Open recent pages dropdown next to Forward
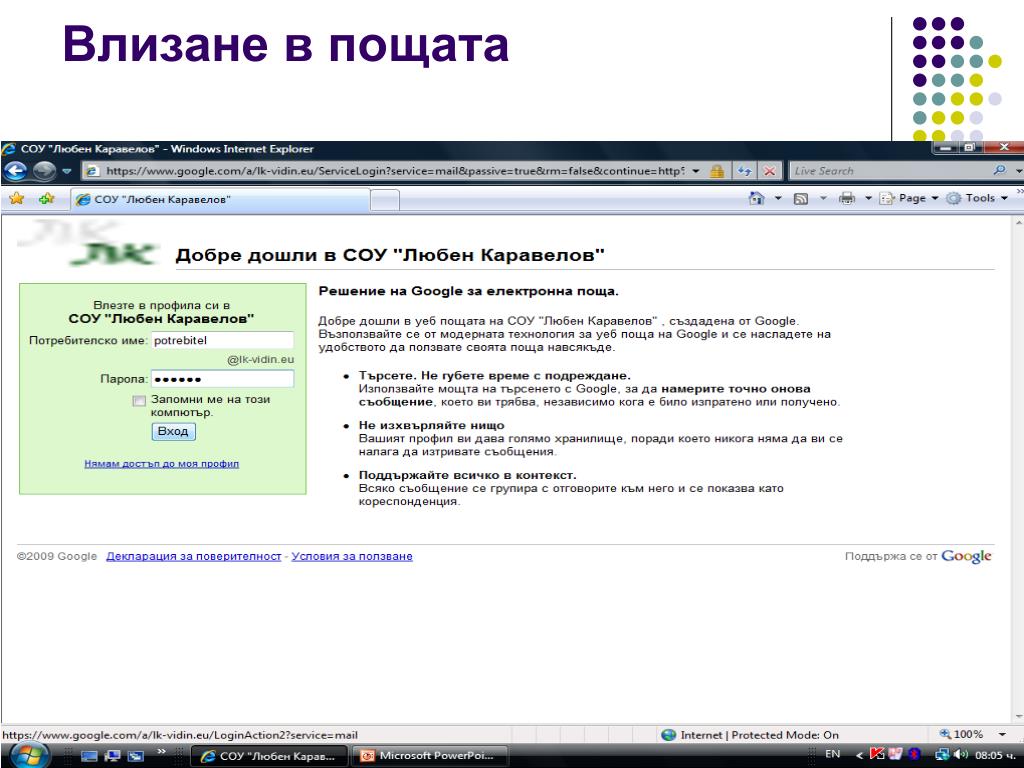This screenshot has height=768, width=1024. click(x=67, y=171)
